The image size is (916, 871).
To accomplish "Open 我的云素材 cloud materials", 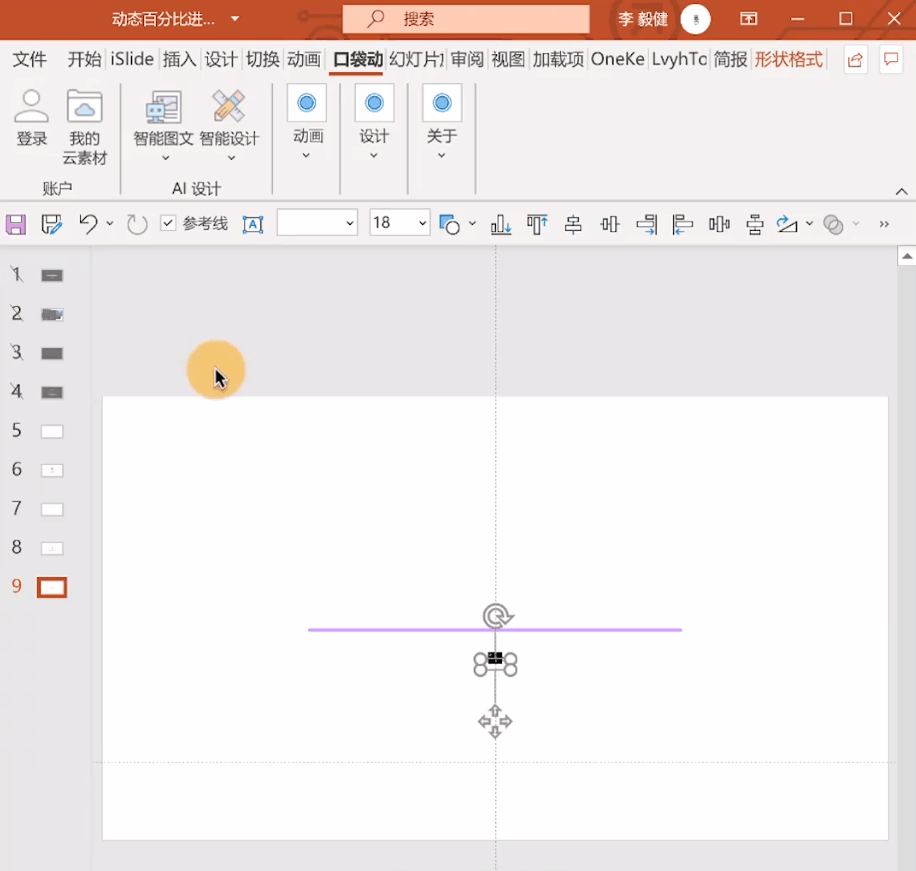I will [x=85, y=127].
